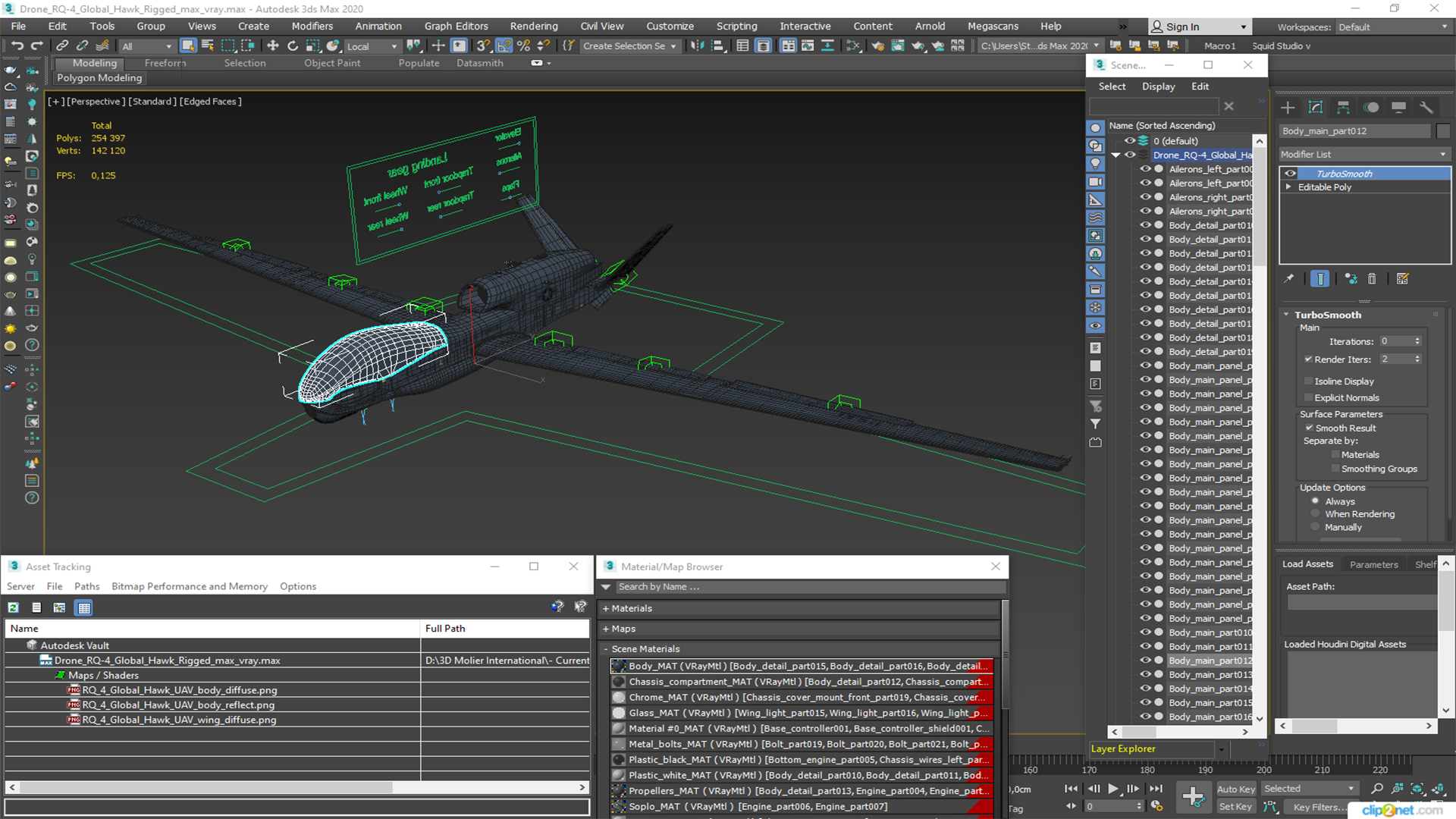
Task: Click the Redo arrow in the main toolbar
Action: click(x=36, y=45)
